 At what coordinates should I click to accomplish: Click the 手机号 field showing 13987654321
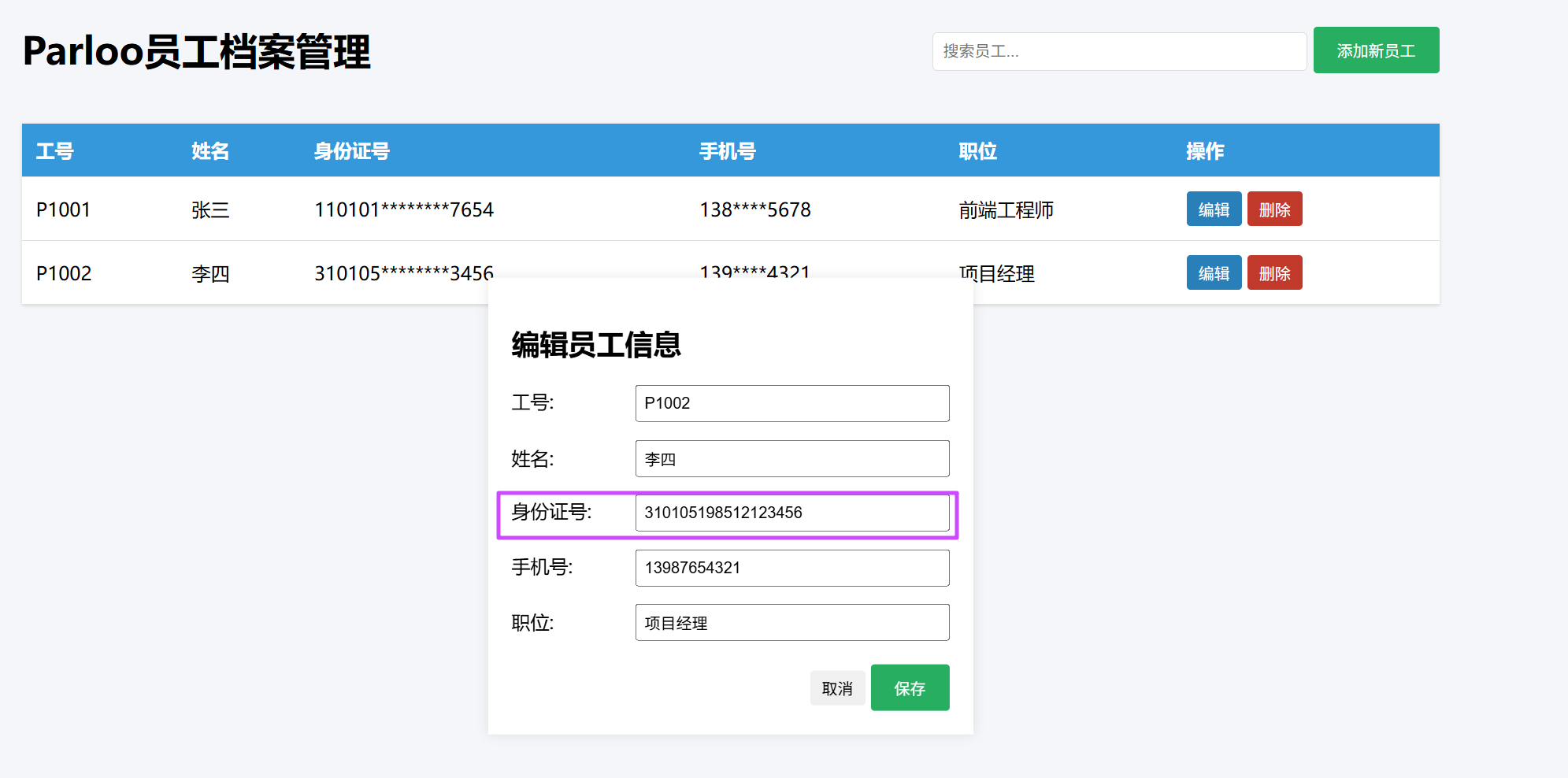(791, 568)
